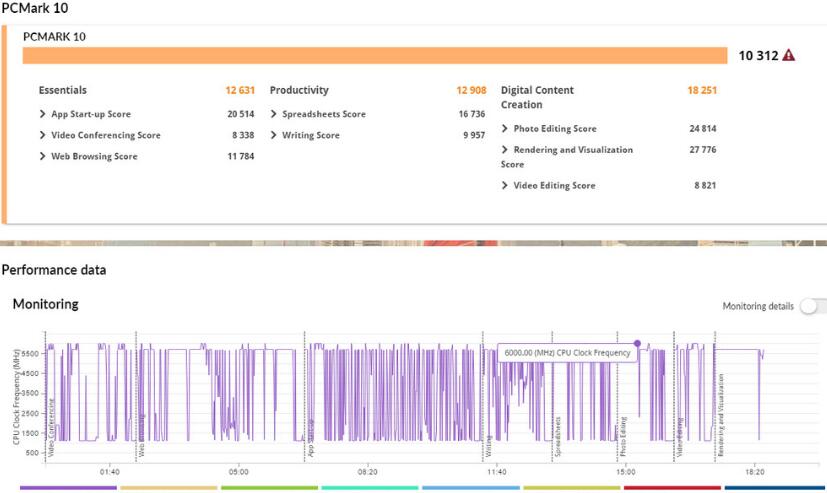
Task: Click the Essentials score 12 631
Action: click(240, 90)
